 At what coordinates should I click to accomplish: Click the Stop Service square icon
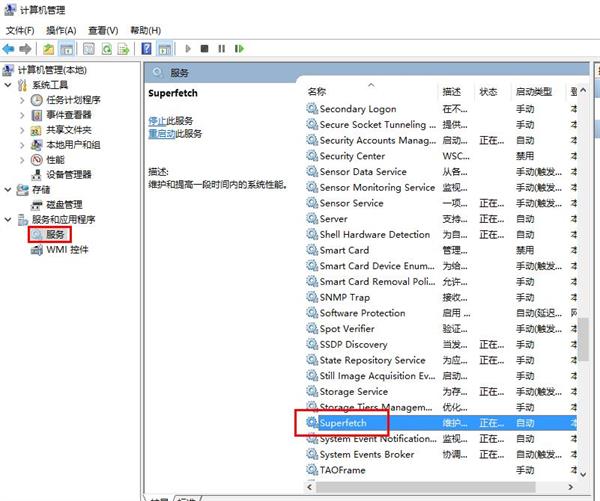point(205,49)
